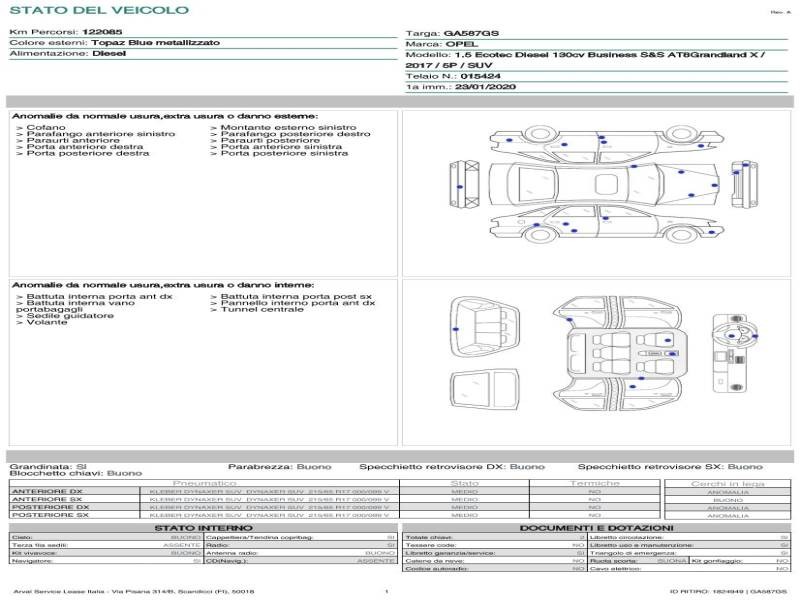Click the 1a imm. date 23/01/2020
Viewport: 800px width, 600px height.
486,87
